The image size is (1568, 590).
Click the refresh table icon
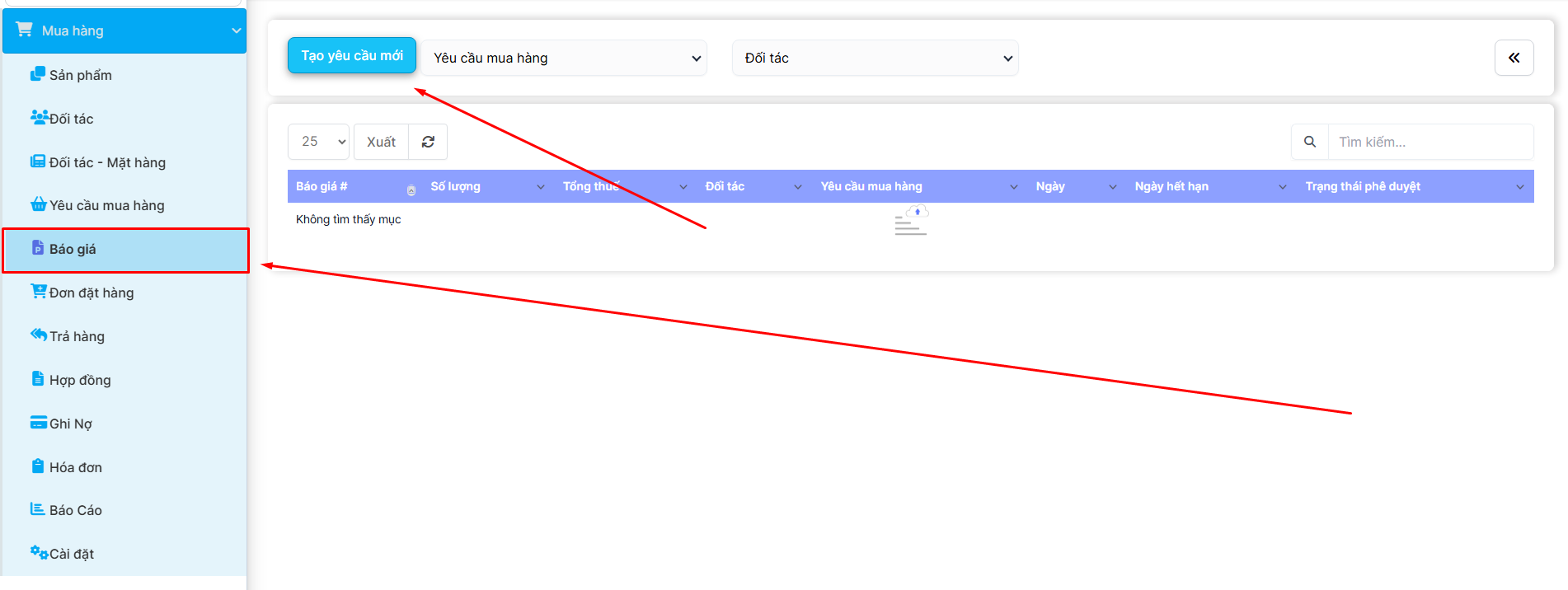click(x=428, y=142)
